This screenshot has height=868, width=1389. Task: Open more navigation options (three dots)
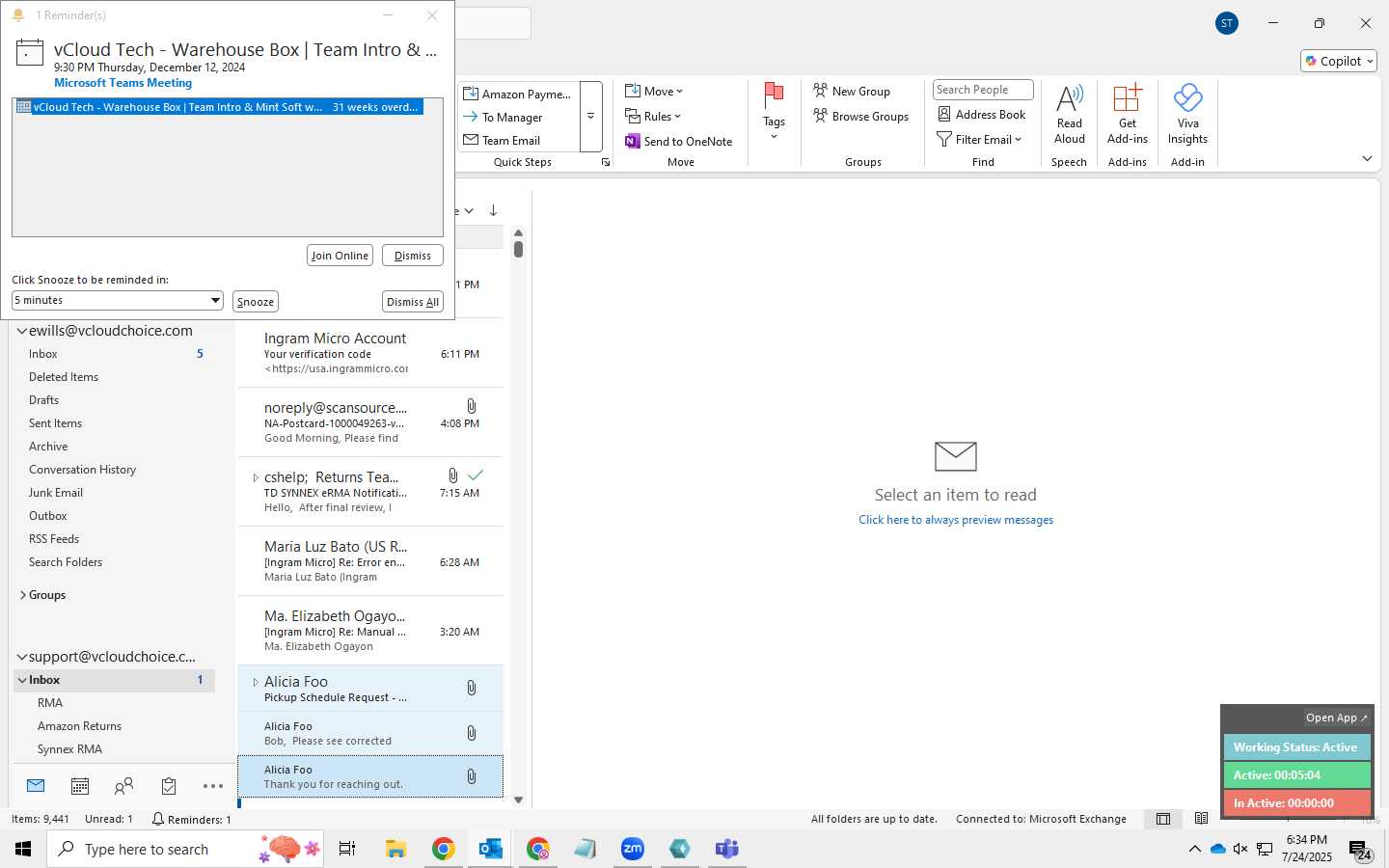pyautogui.click(x=213, y=786)
